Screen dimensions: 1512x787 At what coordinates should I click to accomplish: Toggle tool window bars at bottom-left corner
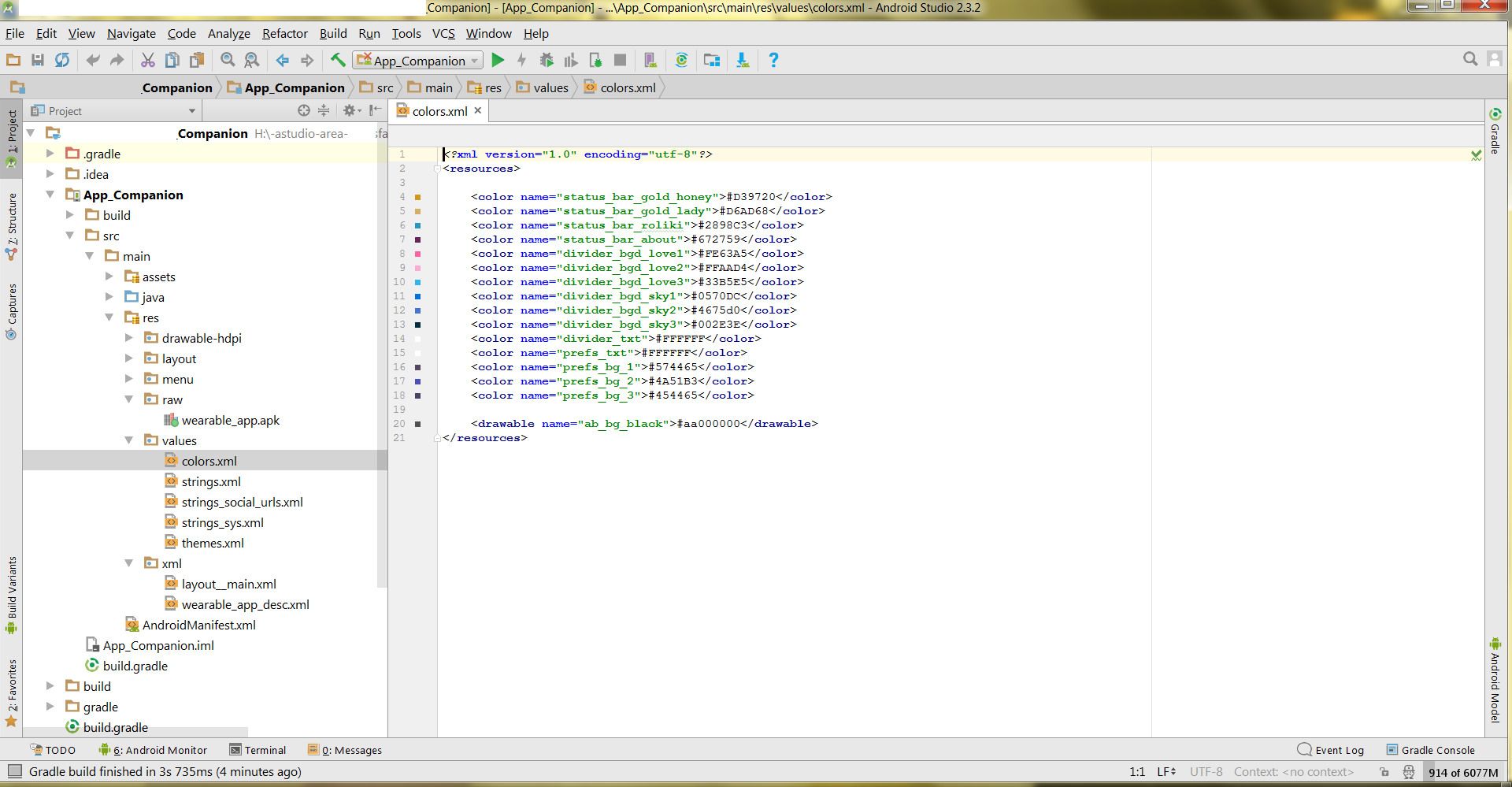(x=14, y=771)
